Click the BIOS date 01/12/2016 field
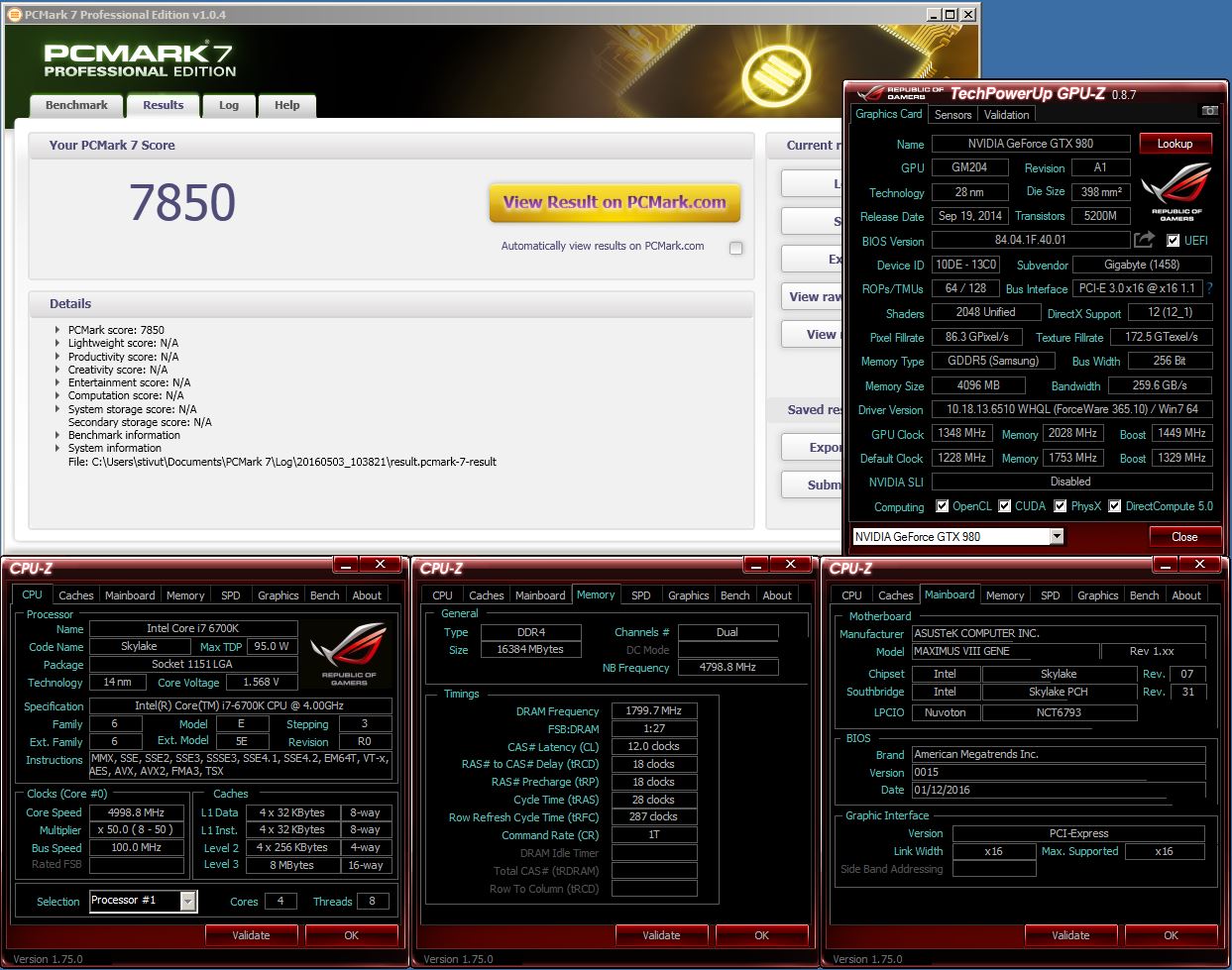 click(x=1059, y=791)
